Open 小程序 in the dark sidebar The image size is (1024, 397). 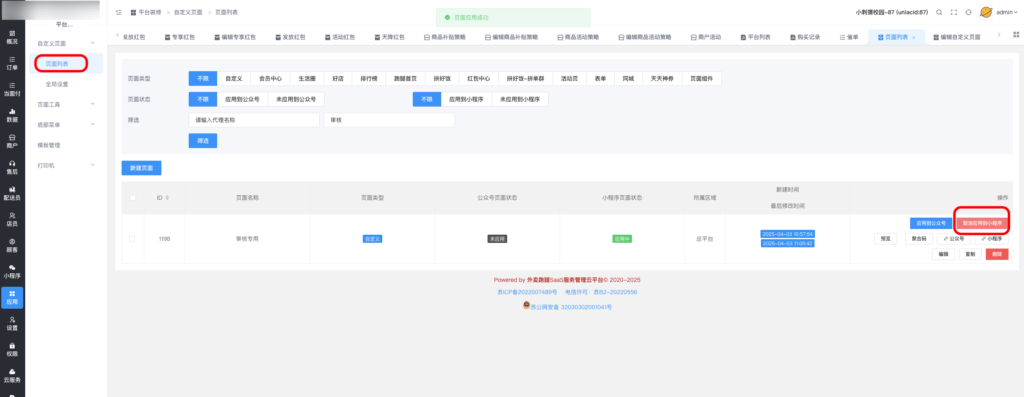[12, 272]
